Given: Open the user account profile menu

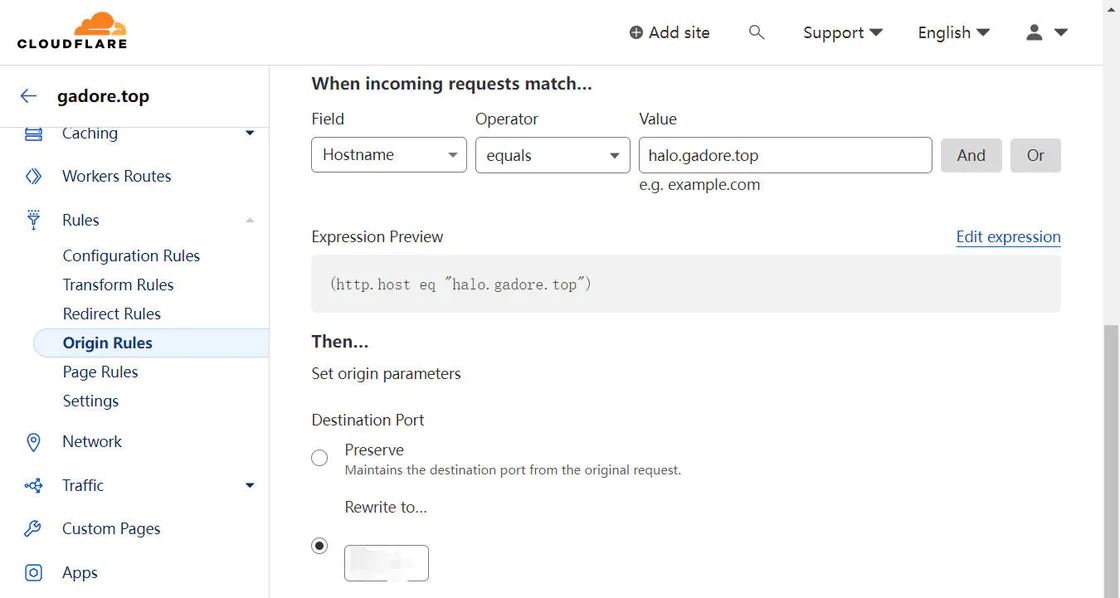Looking at the screenshot, I should pos(1046,33).
